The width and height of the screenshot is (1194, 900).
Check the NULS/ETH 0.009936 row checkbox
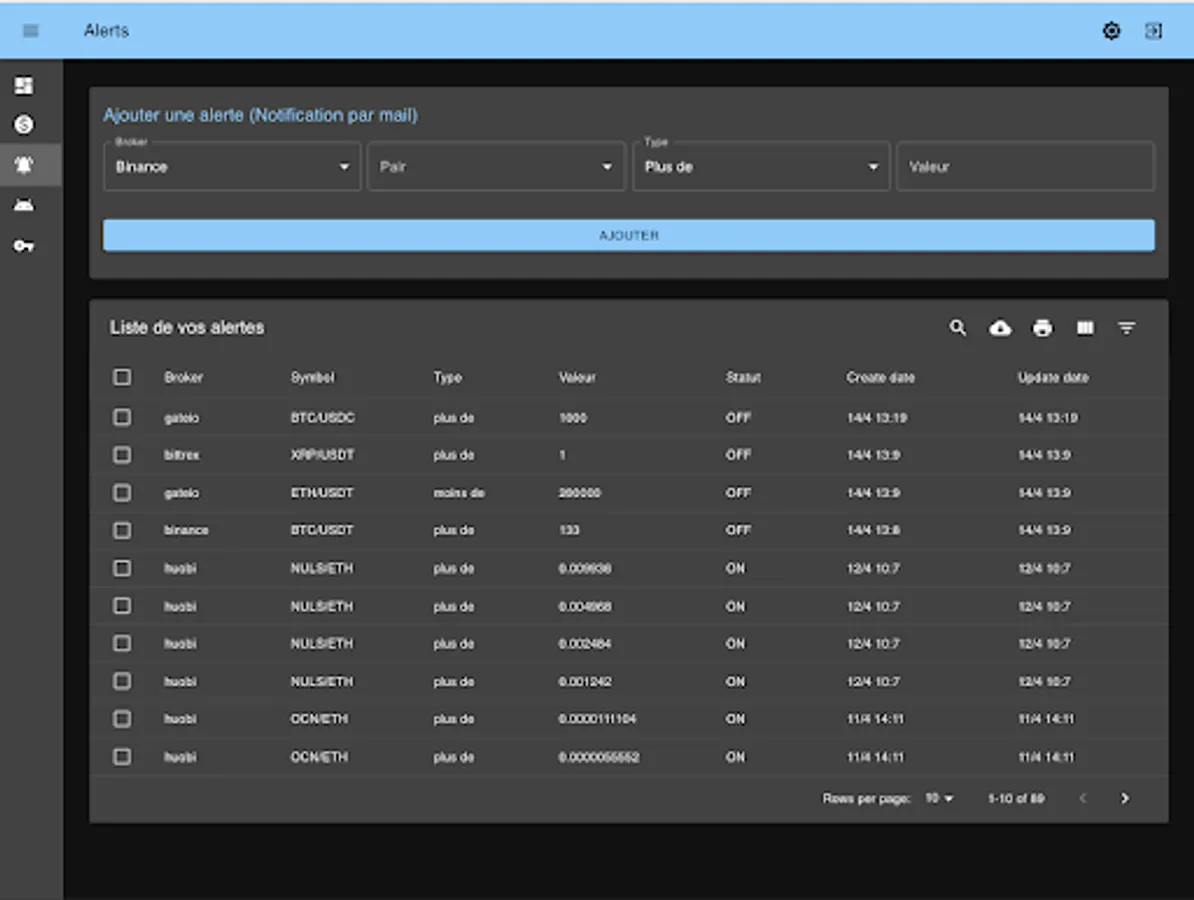click(122, 568)
